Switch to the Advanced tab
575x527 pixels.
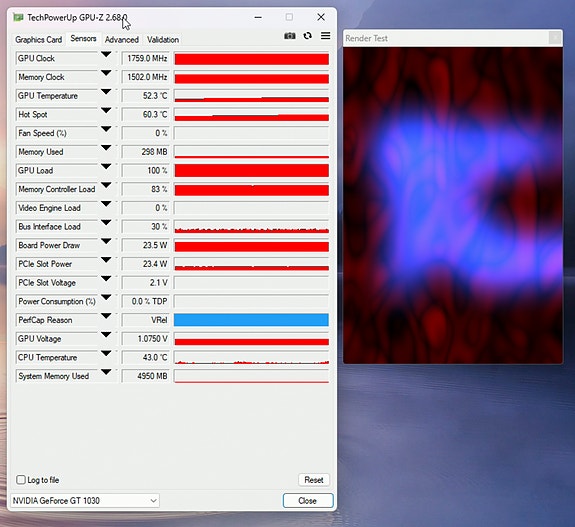pyautogui.click(x=122, y=40)
